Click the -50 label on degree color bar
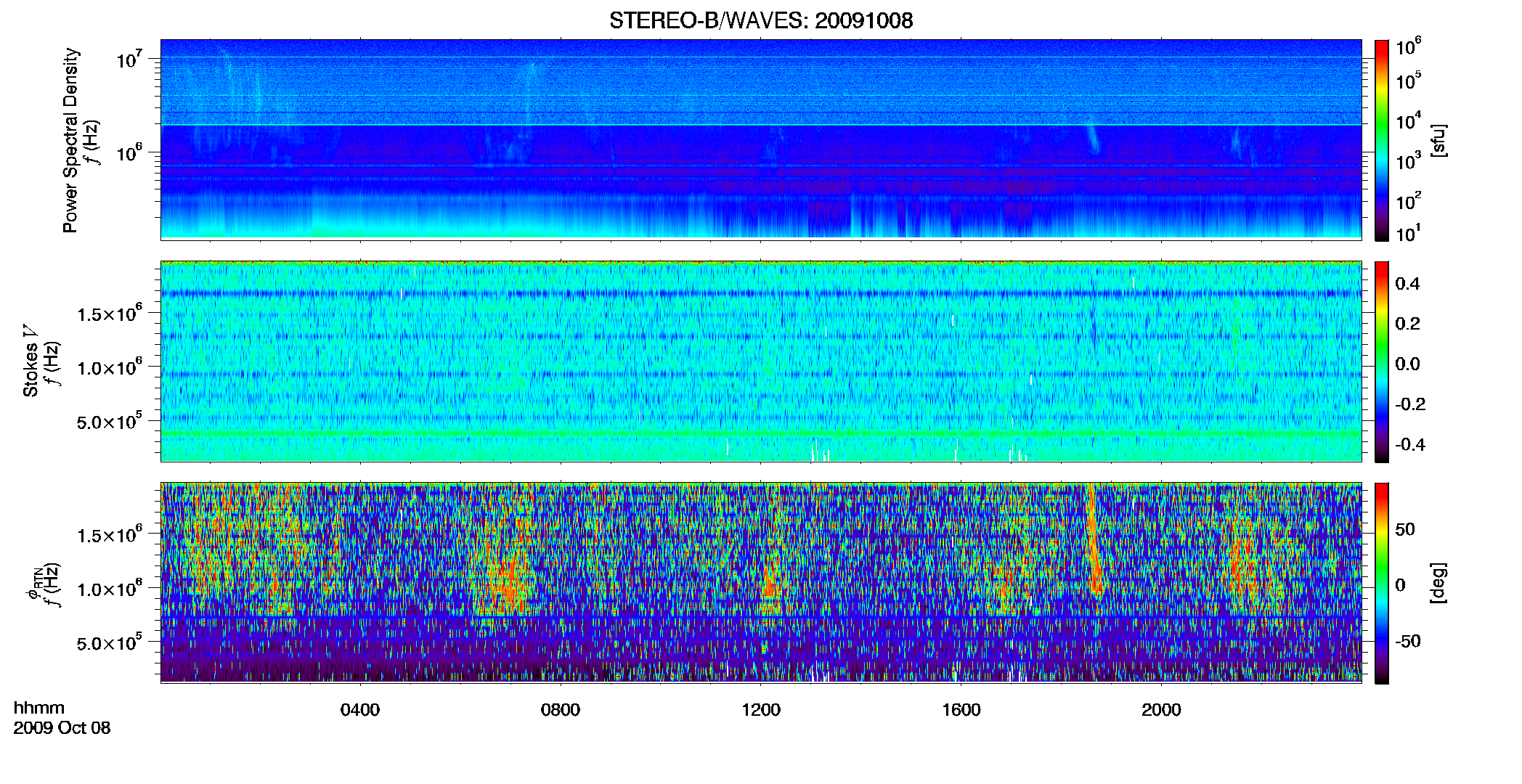This screenshot has width=1522, height=784. (1407, 642)
